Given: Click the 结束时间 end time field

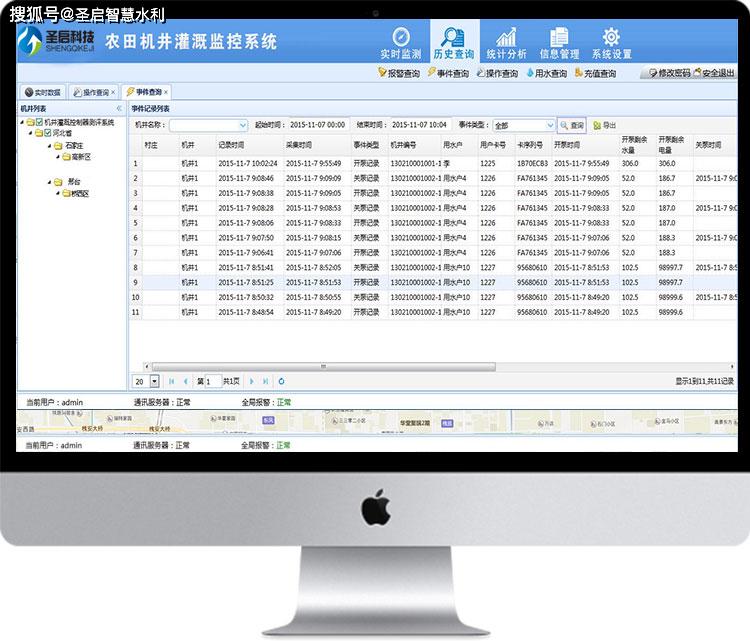Looking at the screenshot, I should point(419,125).
